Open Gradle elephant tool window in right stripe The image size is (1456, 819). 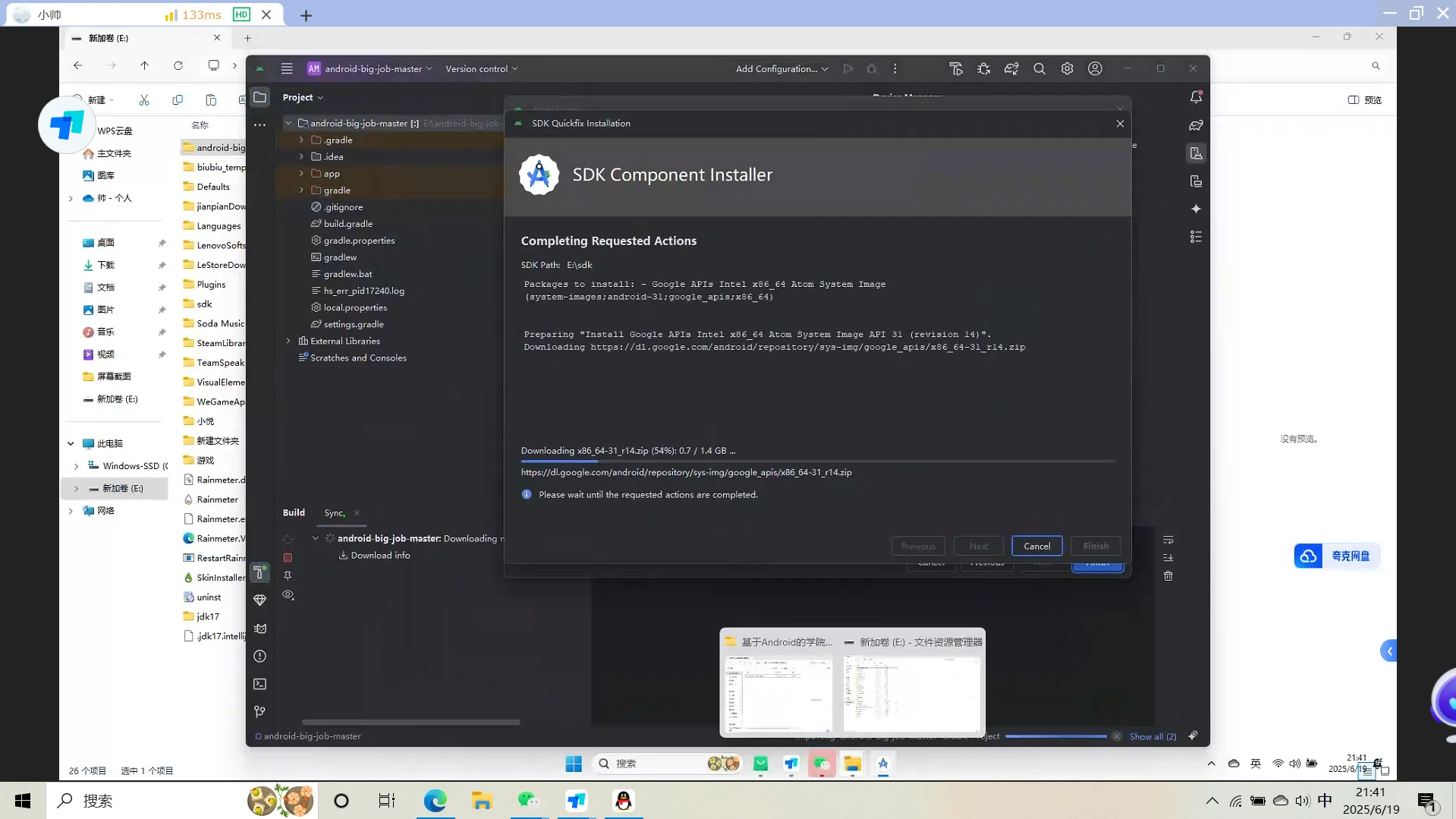(1196, 125)
